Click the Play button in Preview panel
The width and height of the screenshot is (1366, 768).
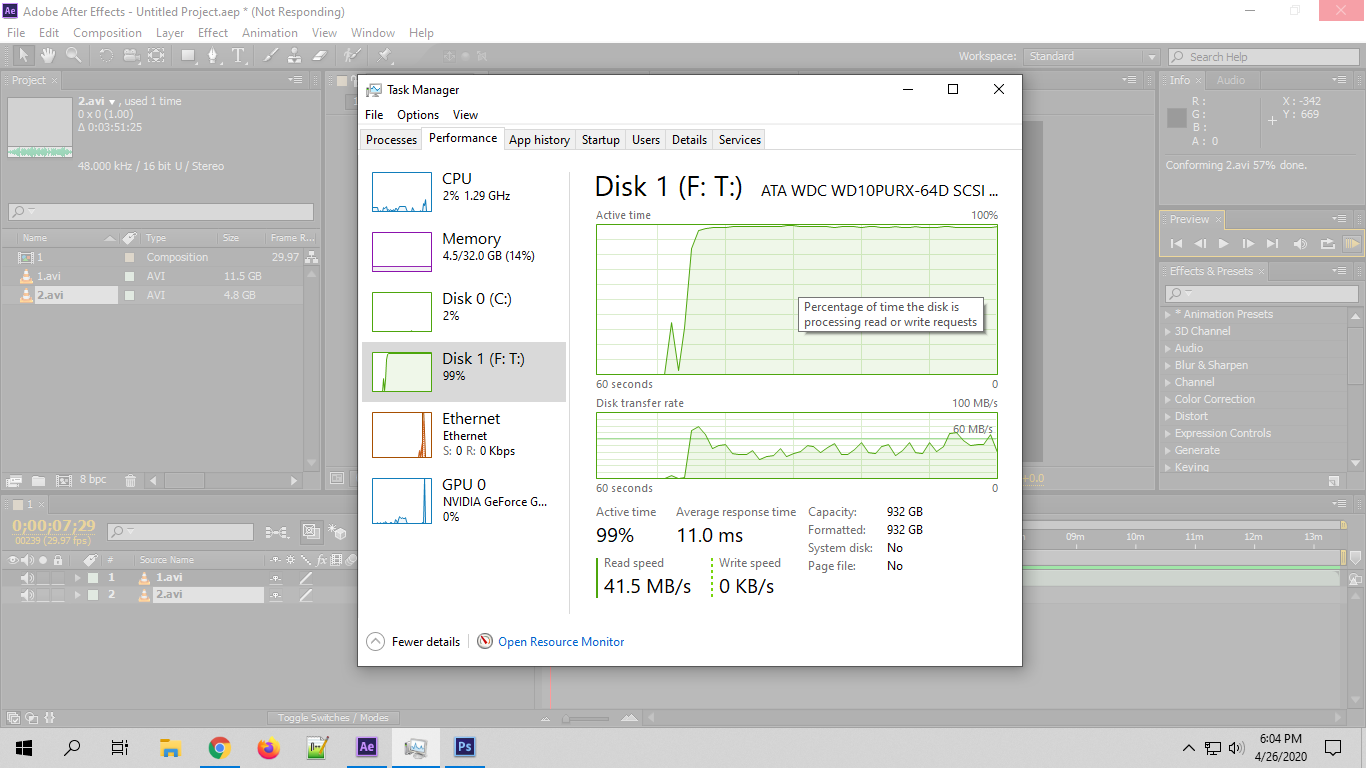[1224, 243]
